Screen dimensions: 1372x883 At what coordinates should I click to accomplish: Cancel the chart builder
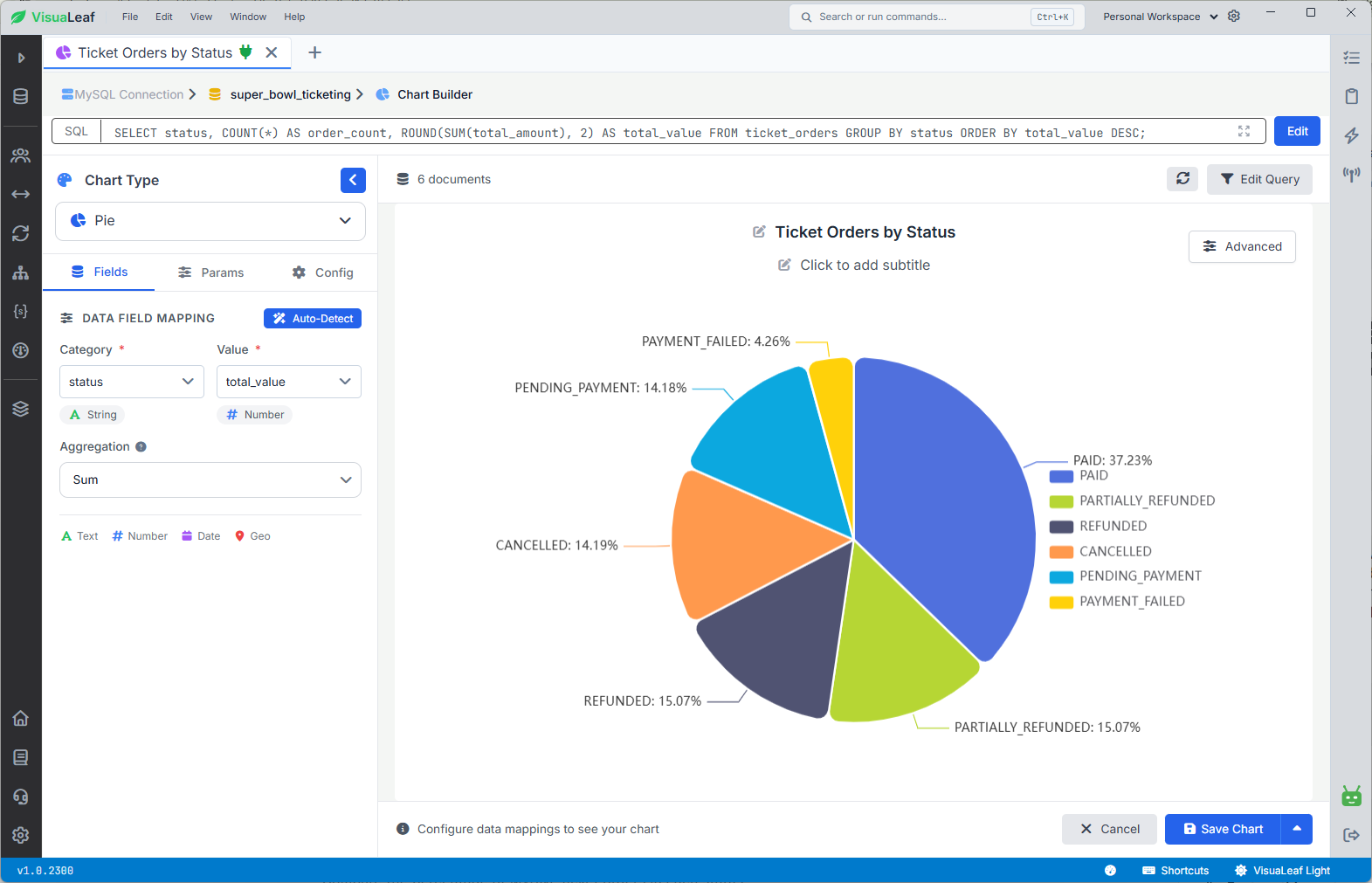point(1109,829)
